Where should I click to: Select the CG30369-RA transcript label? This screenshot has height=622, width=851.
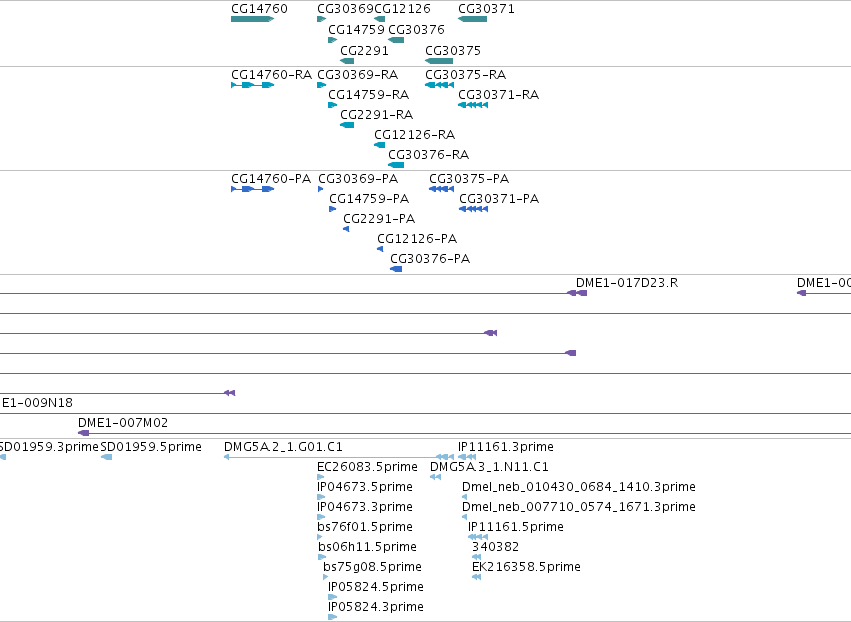click(358, 74)
